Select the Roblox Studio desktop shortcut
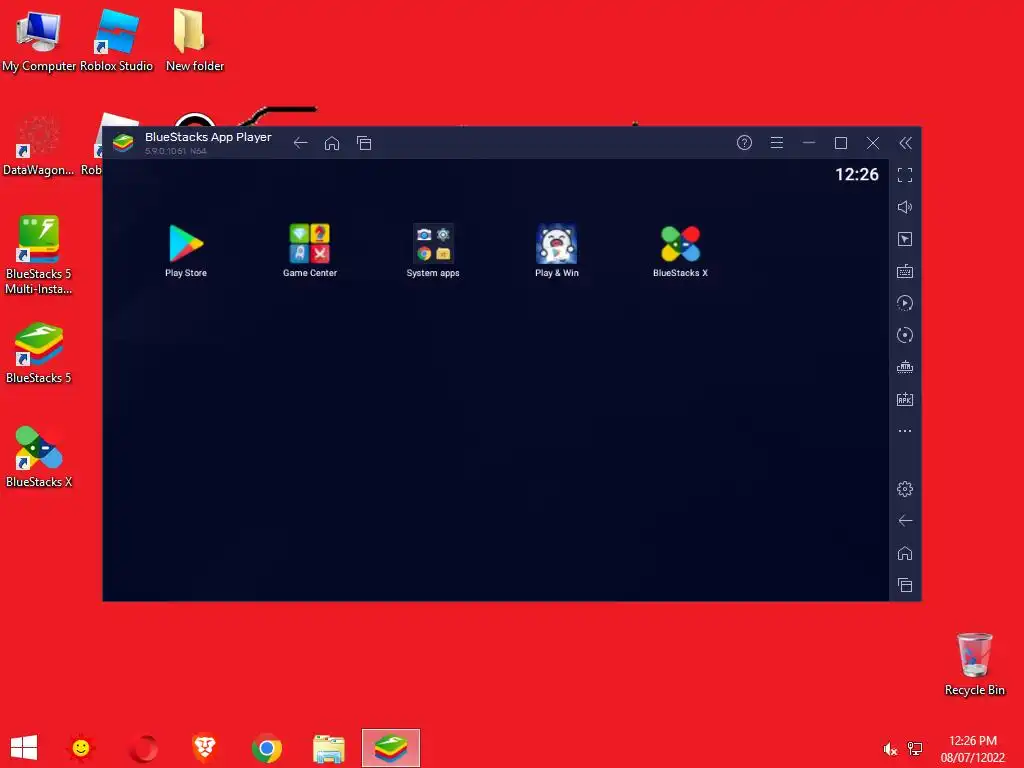Image resolution: width=1024 pixels, height=768 pixels. click(x=116, y=41)
